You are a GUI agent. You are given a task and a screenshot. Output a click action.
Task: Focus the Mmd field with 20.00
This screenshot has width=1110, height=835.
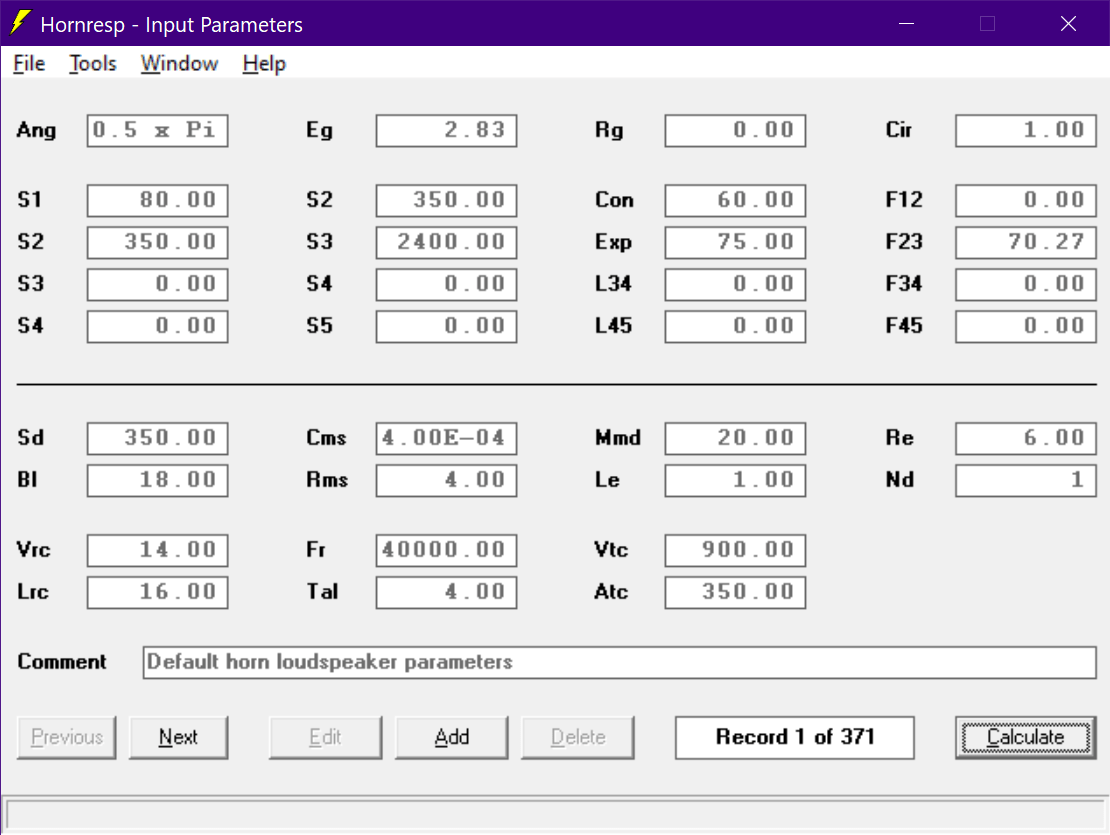coord(735,438)
